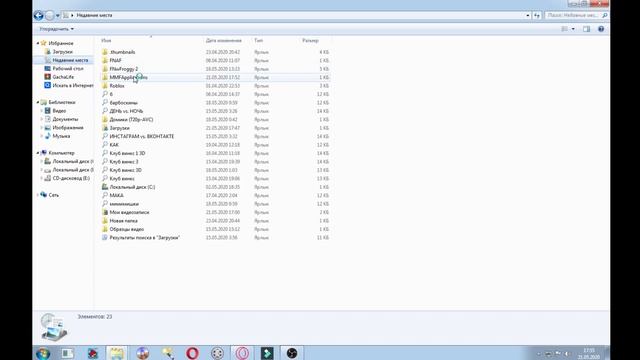Viewport: 640px width, 360px height.
Task: Open the volume speaker icon in tray
Action: point(567,353)
